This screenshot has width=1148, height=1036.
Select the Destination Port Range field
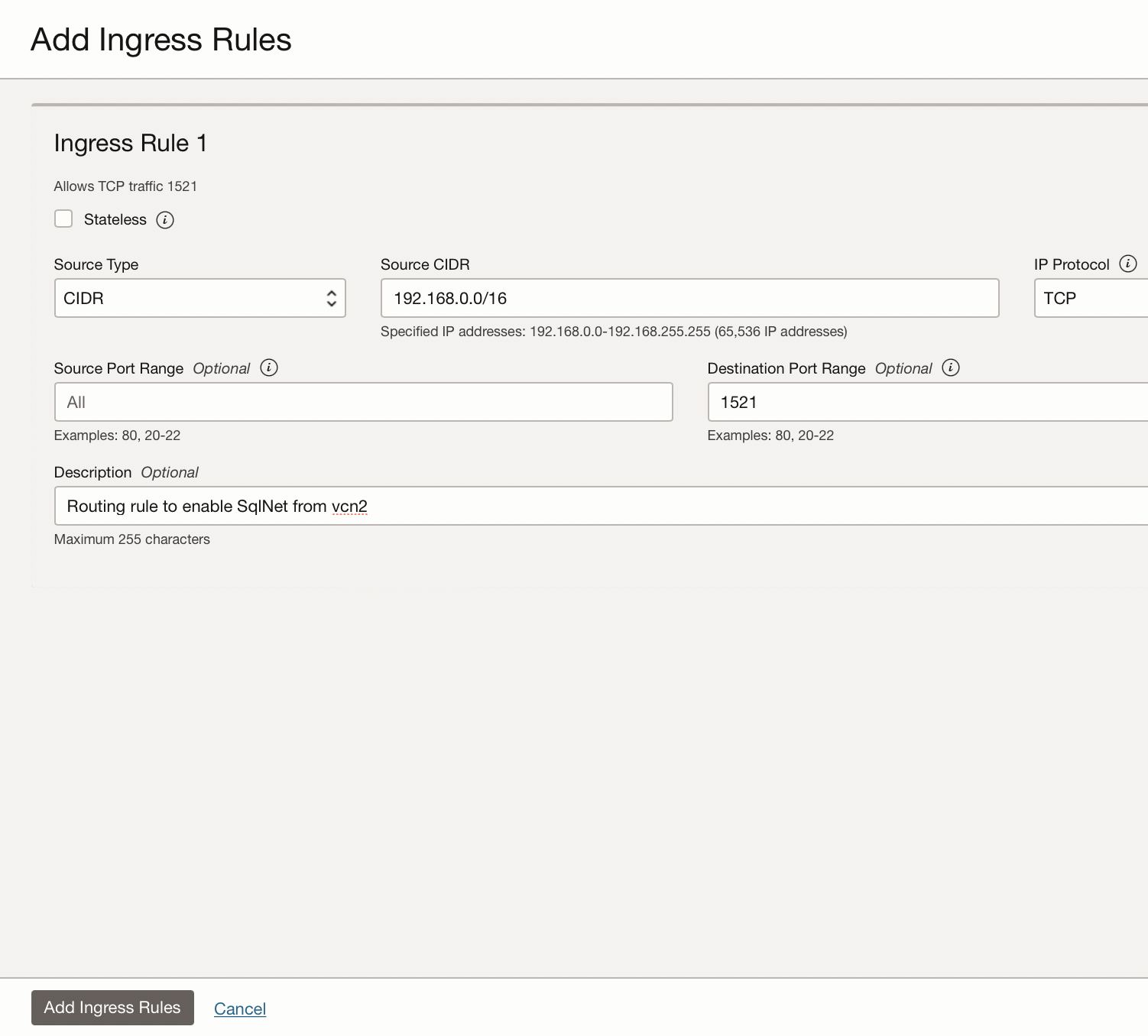click(x=927, y=402)
